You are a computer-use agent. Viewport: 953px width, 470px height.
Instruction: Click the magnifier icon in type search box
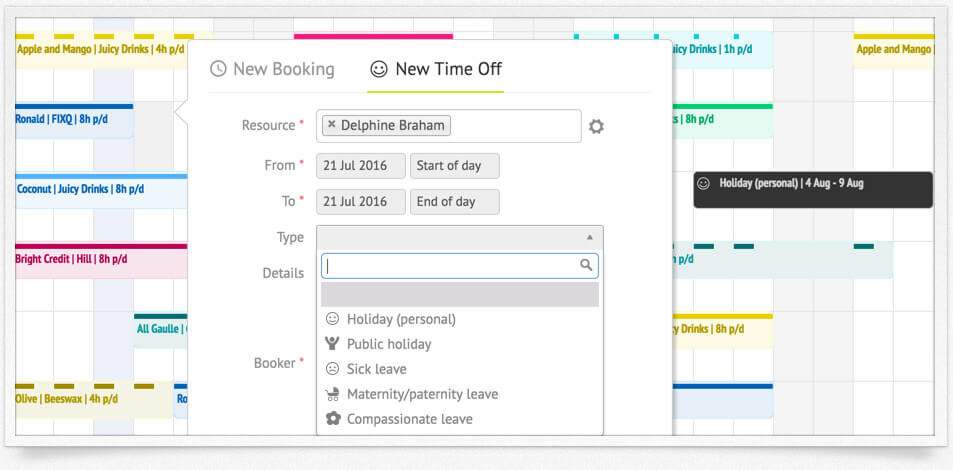tap(586, 265)
